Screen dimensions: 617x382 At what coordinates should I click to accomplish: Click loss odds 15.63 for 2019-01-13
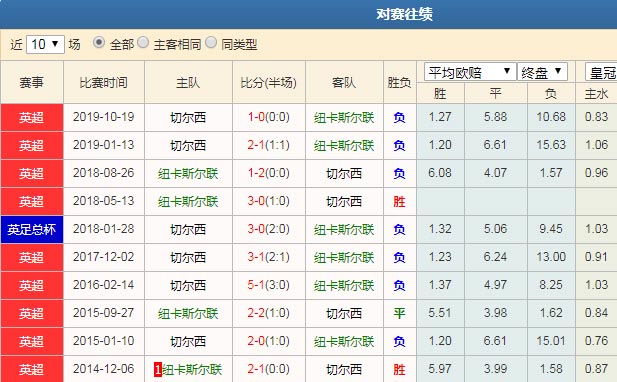click(x=551, y=145)
